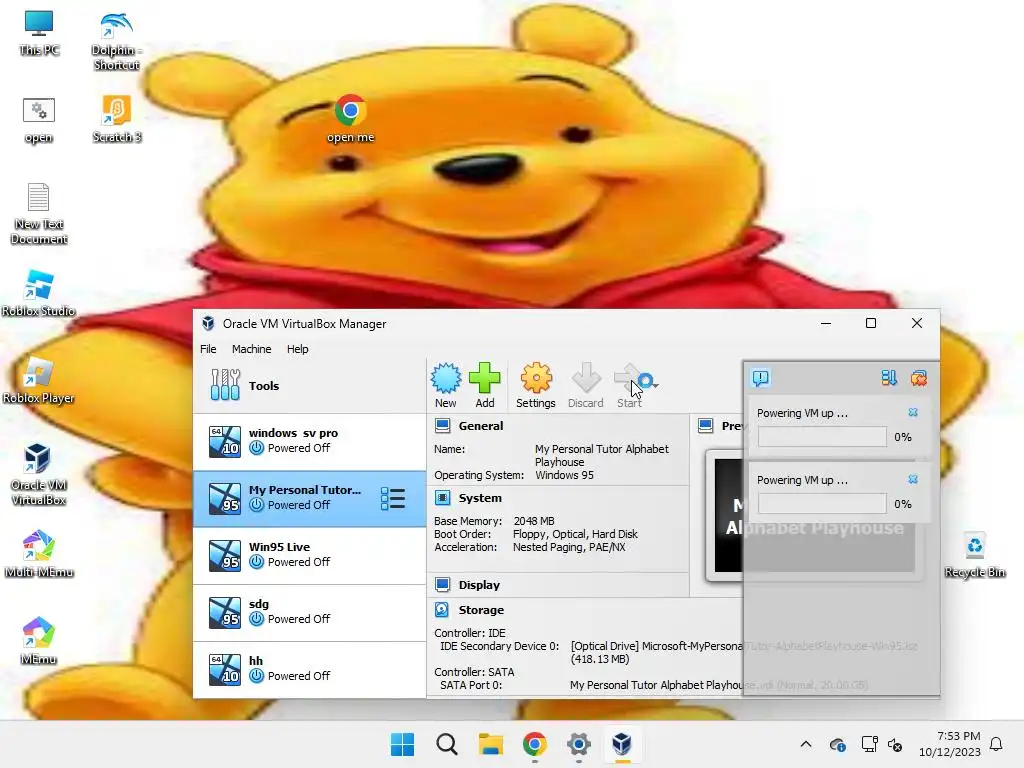Open Settings gear in the taskbar
The width and height of the screenshot is (1024, 768).
pos(579,744)
